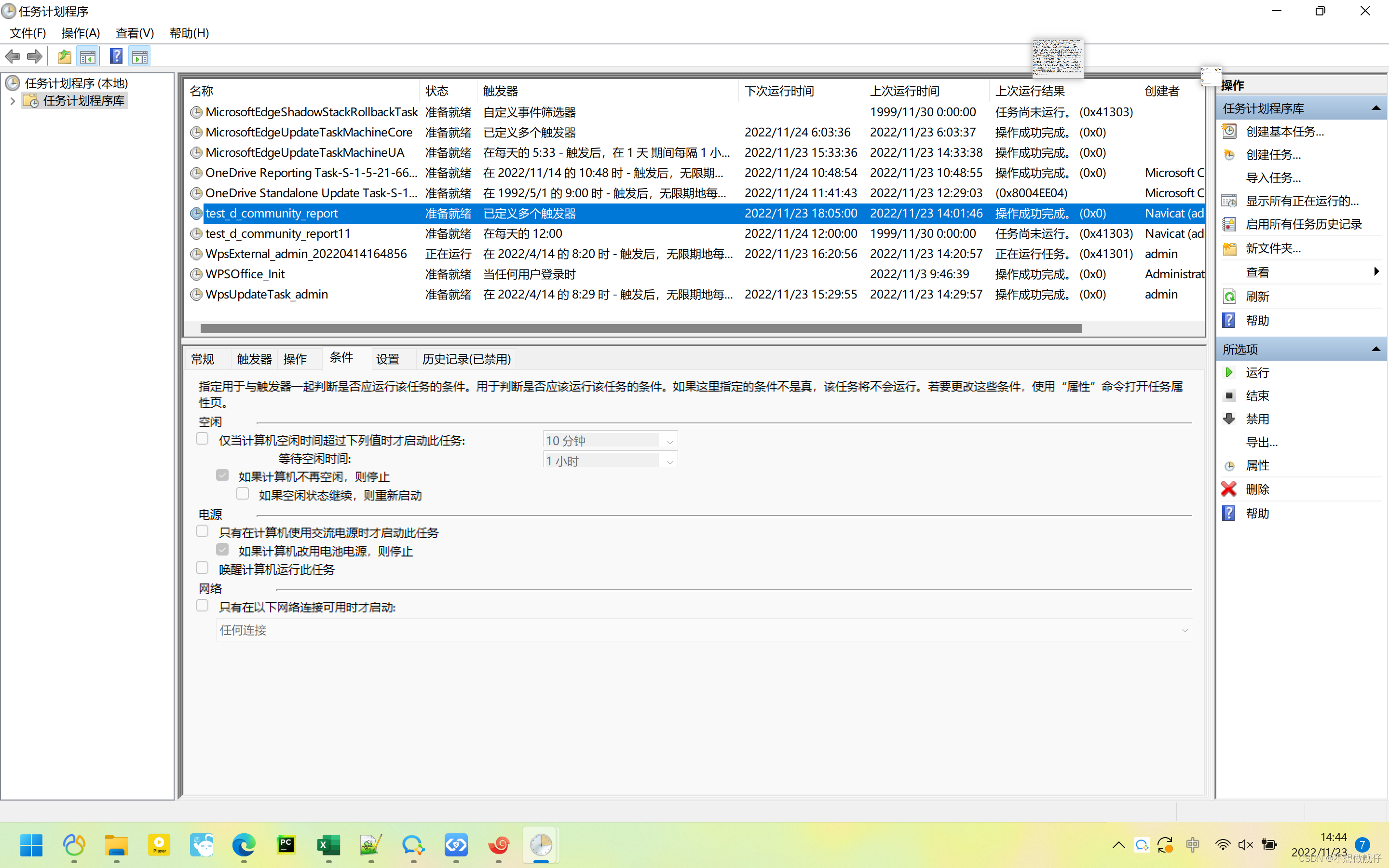Click the Disable down-arrow icon
Image resolution: width=1389 pixels, height=868 pixels.
[x=1229, y=419]
